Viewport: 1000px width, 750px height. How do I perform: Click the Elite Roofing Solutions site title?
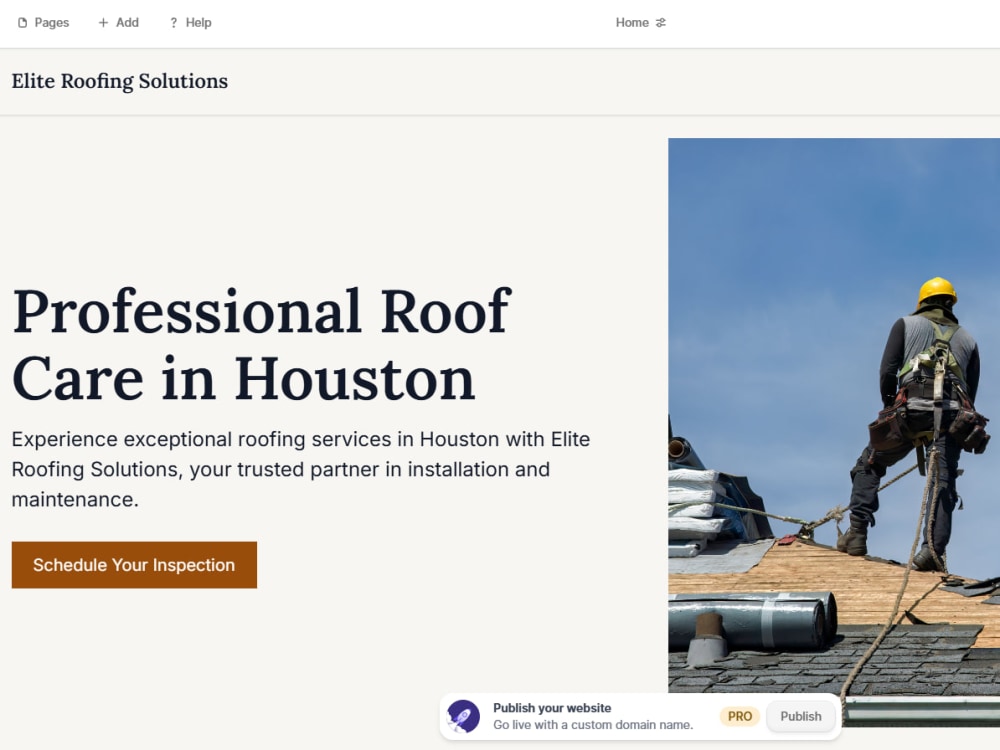click(x=120, y=82)
